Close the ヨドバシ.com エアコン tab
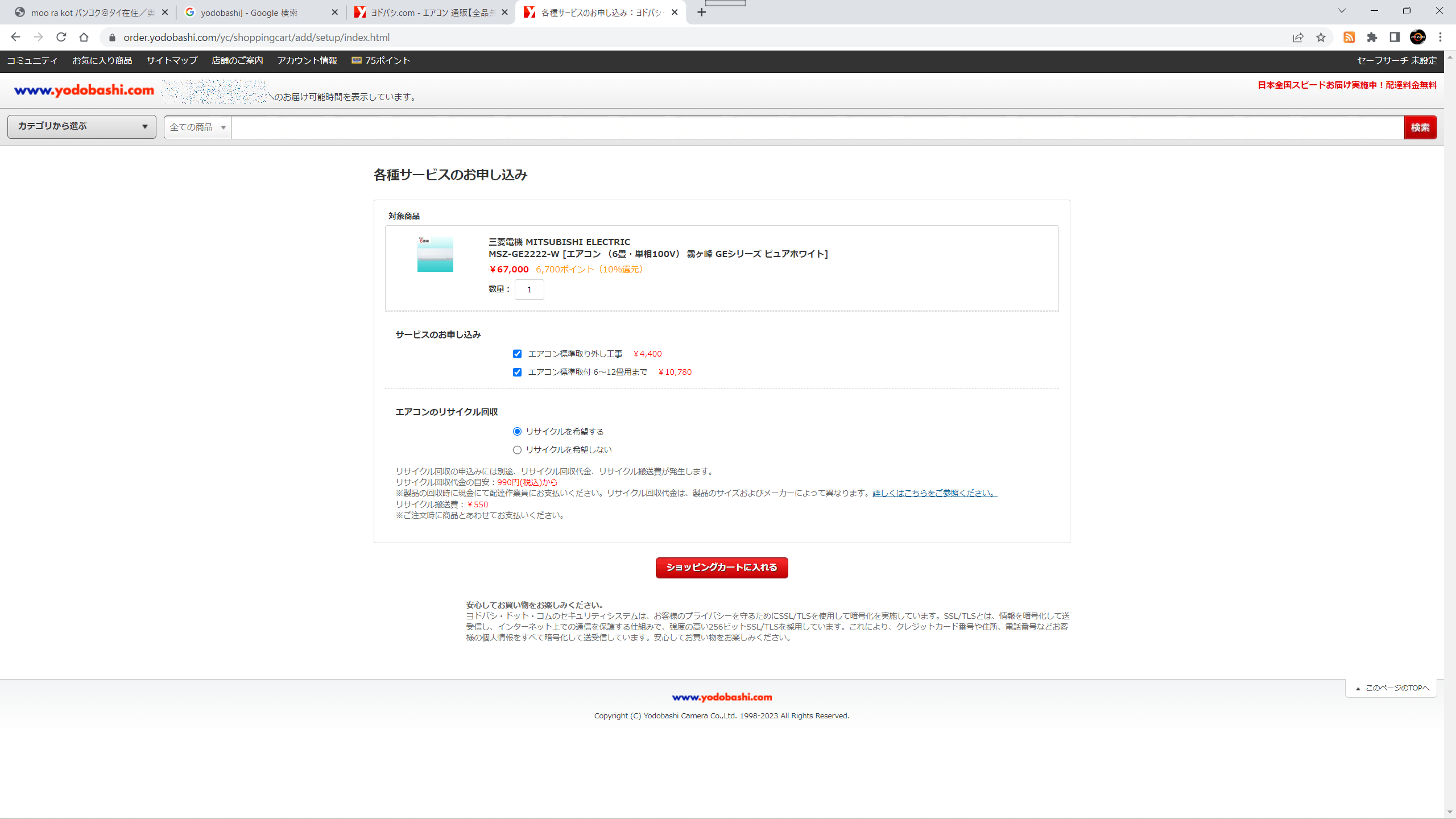The height and width of the screenshot is (819, 1456). pos(504,12)
